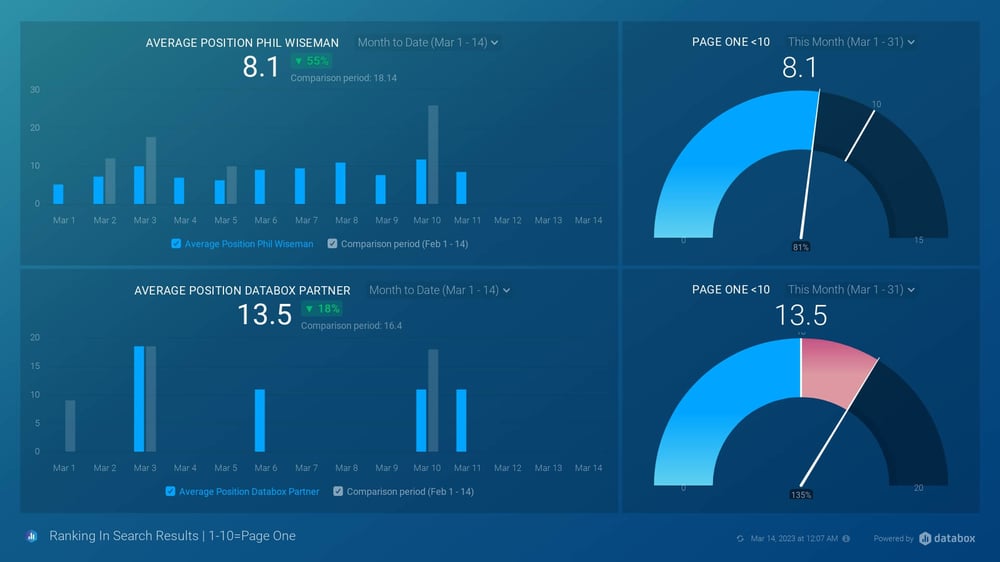Screen dimensions: 1000x562
Task: Click the 135% gauge needle label
Action: click(x=800, y=494)
